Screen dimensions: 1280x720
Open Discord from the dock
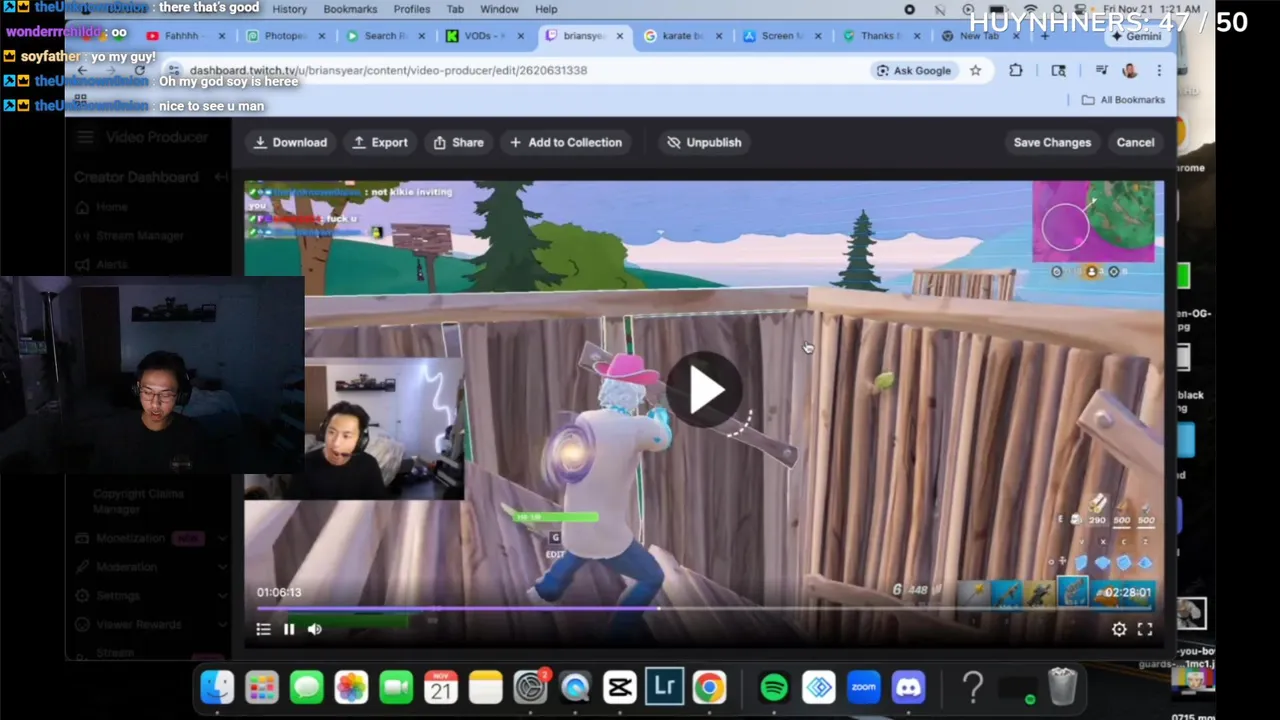pyautogui.click(x=908, y=687)
